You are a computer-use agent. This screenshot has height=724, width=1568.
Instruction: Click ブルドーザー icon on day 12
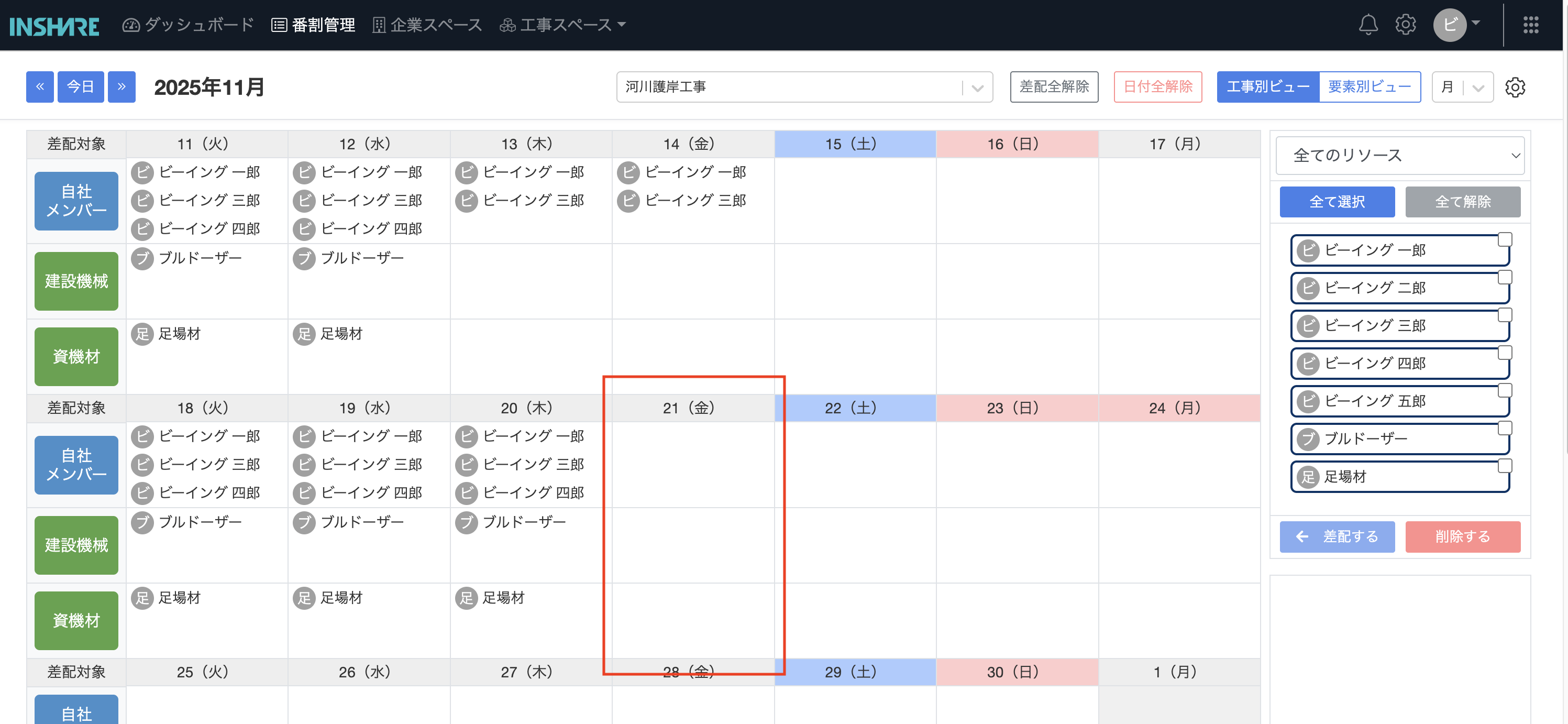coord(304,258)
